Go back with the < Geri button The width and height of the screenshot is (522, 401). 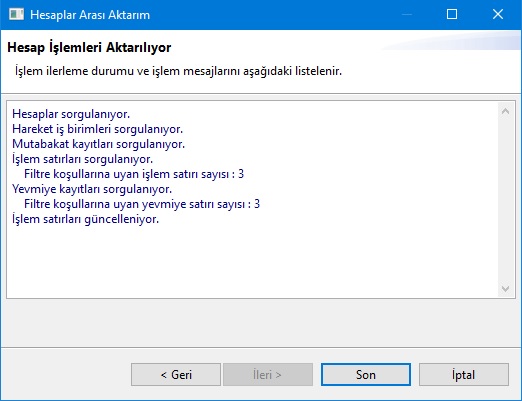pos(176,375)
